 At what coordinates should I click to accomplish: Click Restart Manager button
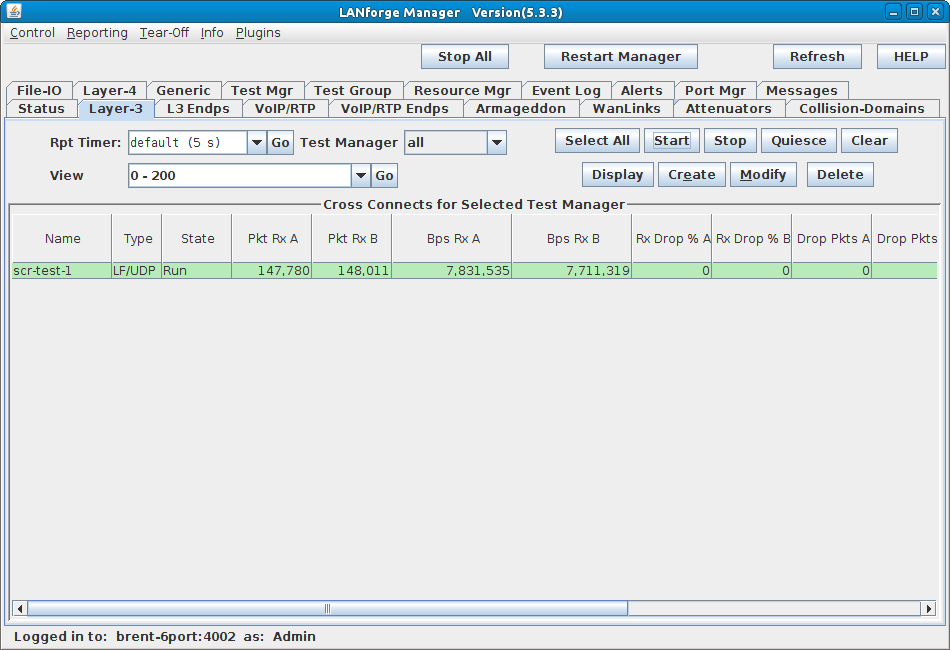tap(620, 56)
